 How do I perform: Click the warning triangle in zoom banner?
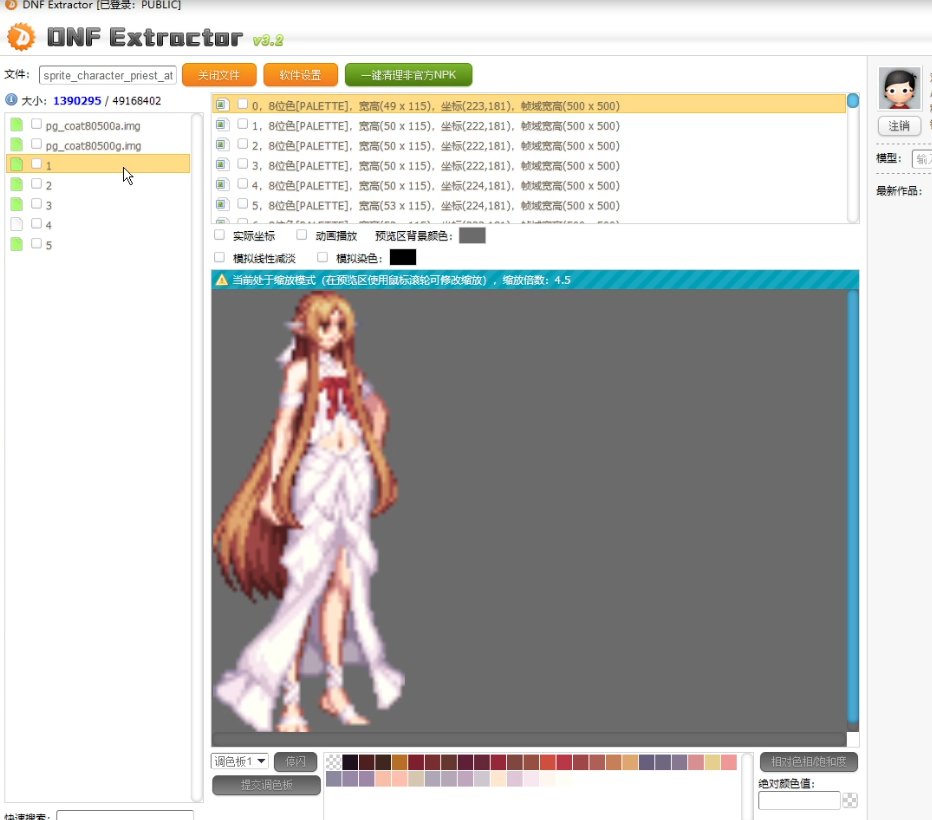pos(222,279)
